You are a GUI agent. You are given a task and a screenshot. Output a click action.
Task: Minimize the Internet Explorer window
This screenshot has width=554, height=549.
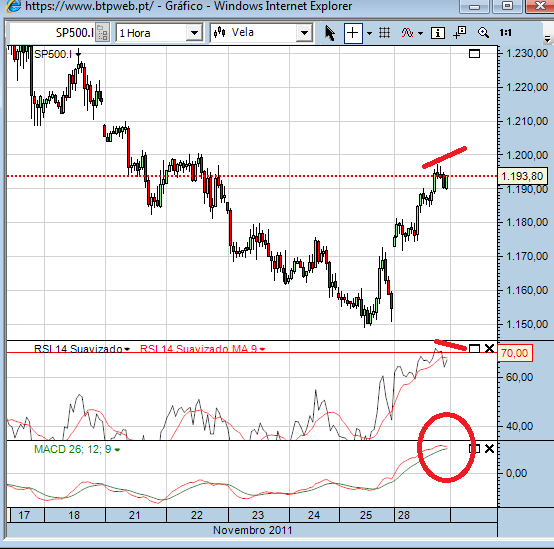click(475, 6)
